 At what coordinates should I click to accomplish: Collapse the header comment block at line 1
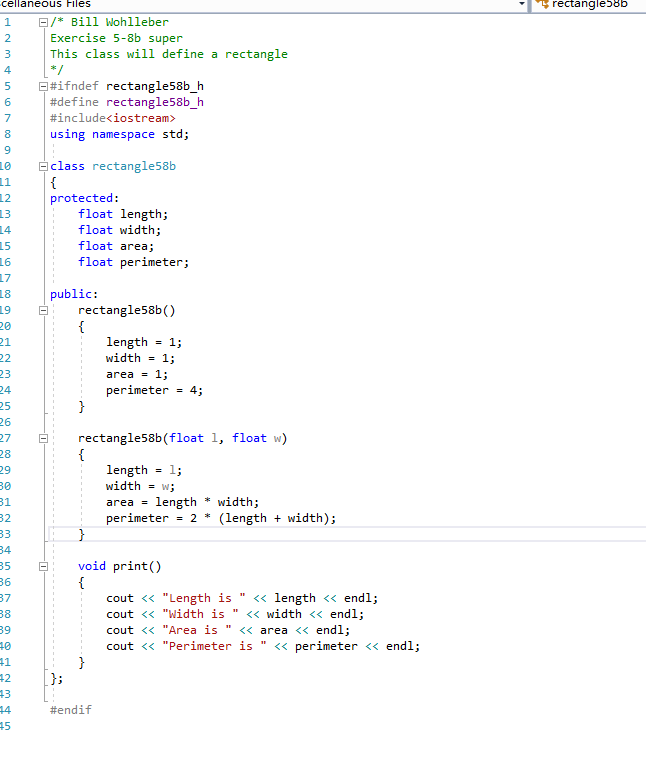pos(43,22)
